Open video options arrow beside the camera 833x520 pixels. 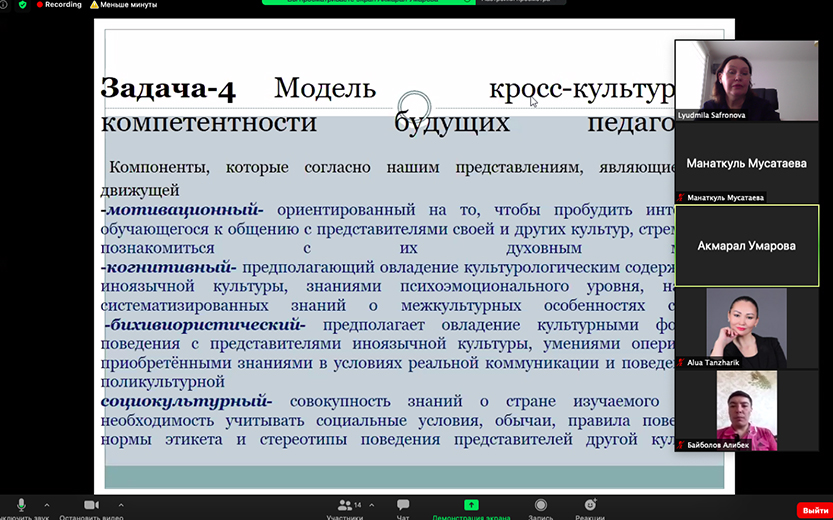[x=121, y=505]
